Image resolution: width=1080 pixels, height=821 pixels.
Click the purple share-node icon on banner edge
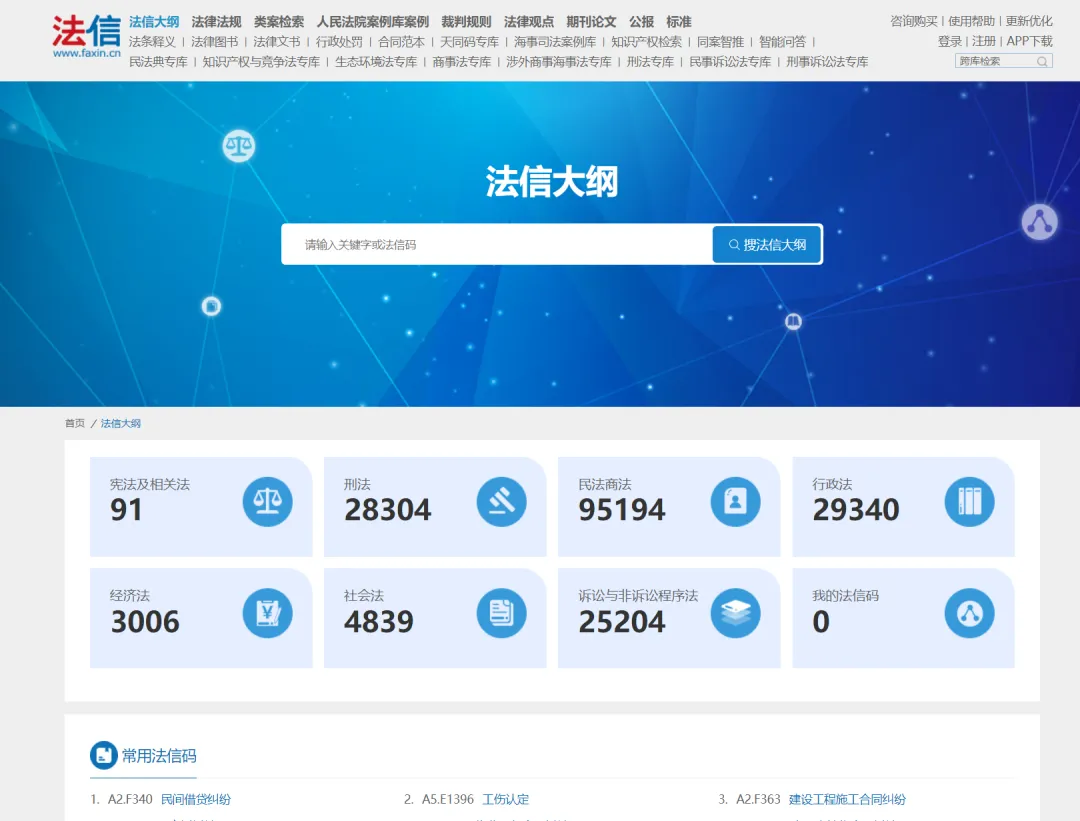1039,222
